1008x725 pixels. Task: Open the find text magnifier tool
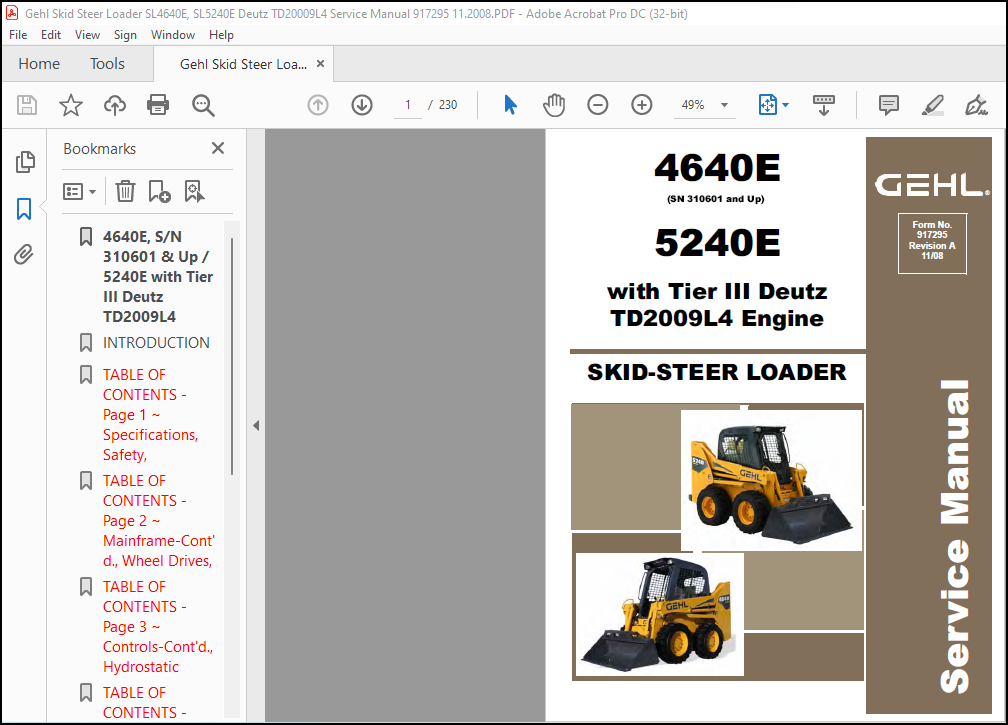point(203,105)
